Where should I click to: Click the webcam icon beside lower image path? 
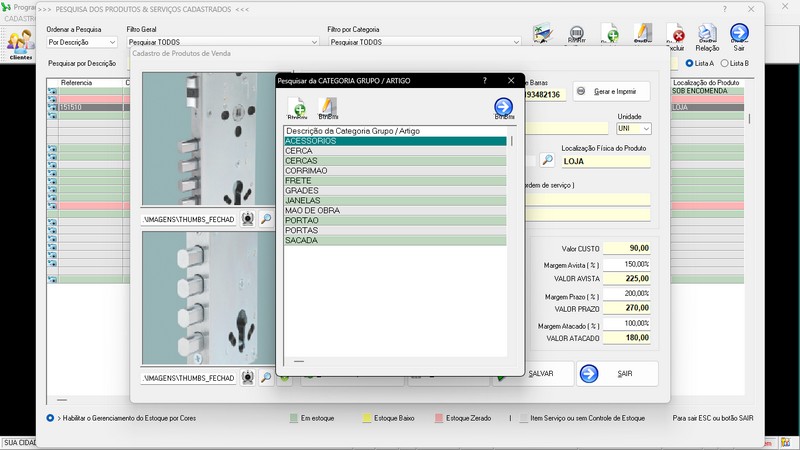click(x=248, y=378)
